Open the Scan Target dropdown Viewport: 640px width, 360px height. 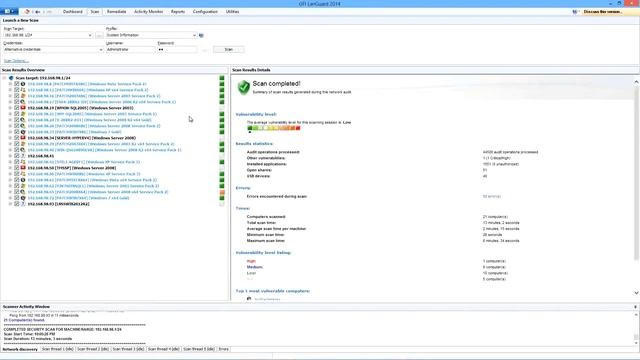click(90, 36)
